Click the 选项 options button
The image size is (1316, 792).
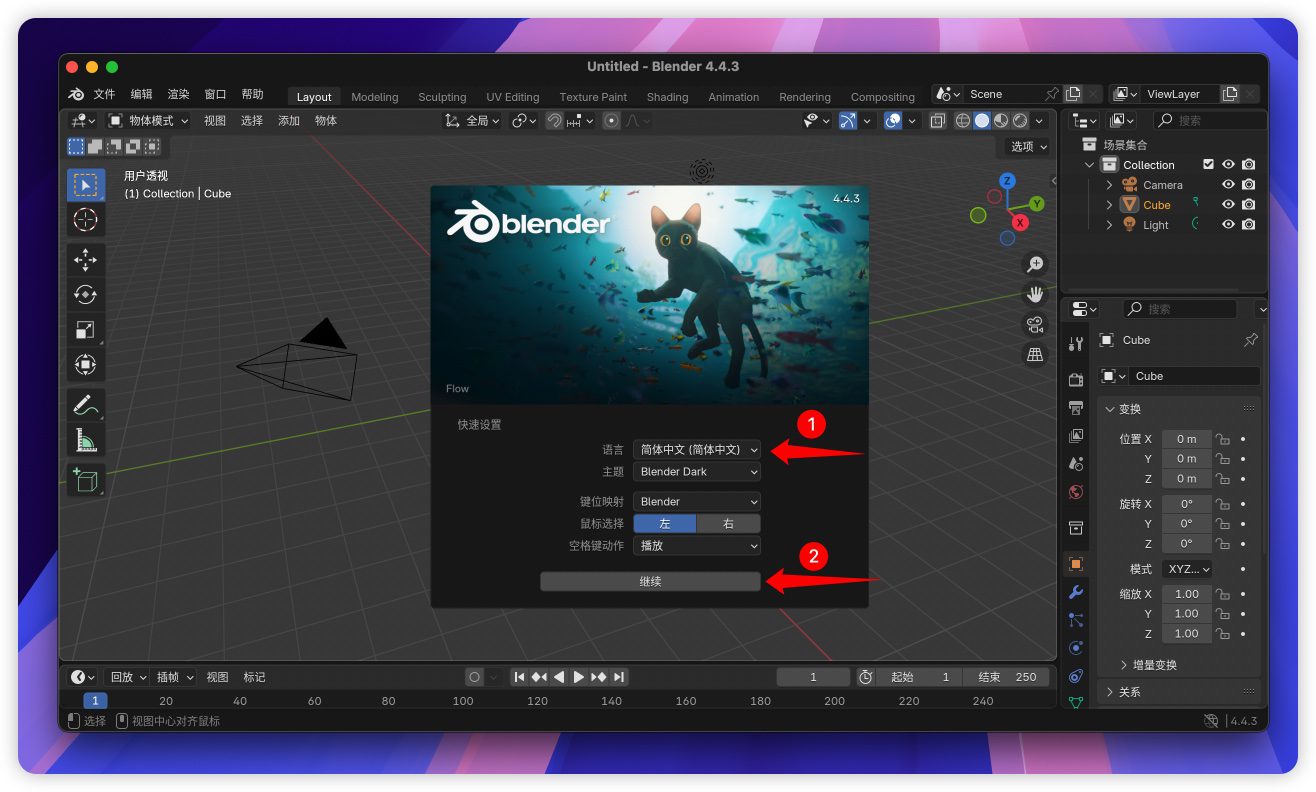coord(1028,146)
